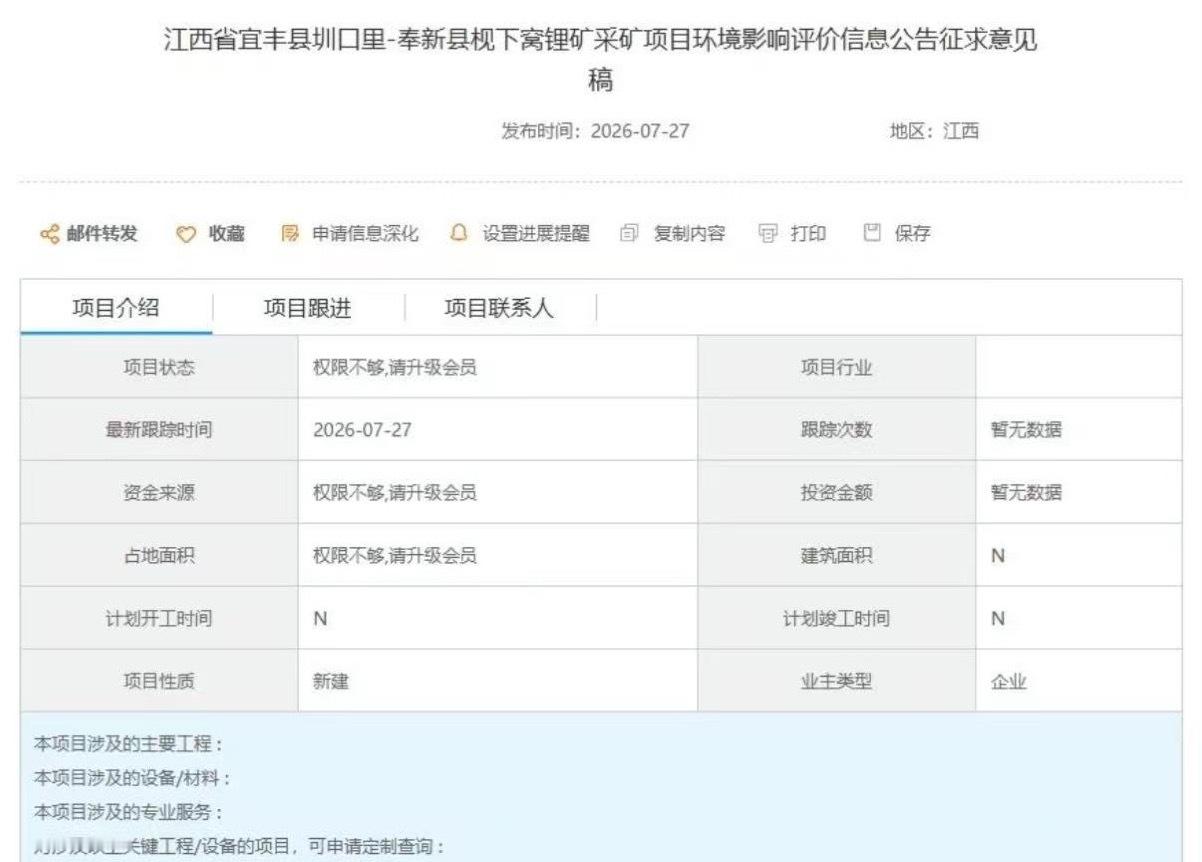
Task: Click the 发布时间 2026-07-27 text
Action: (x=595, y=131)
